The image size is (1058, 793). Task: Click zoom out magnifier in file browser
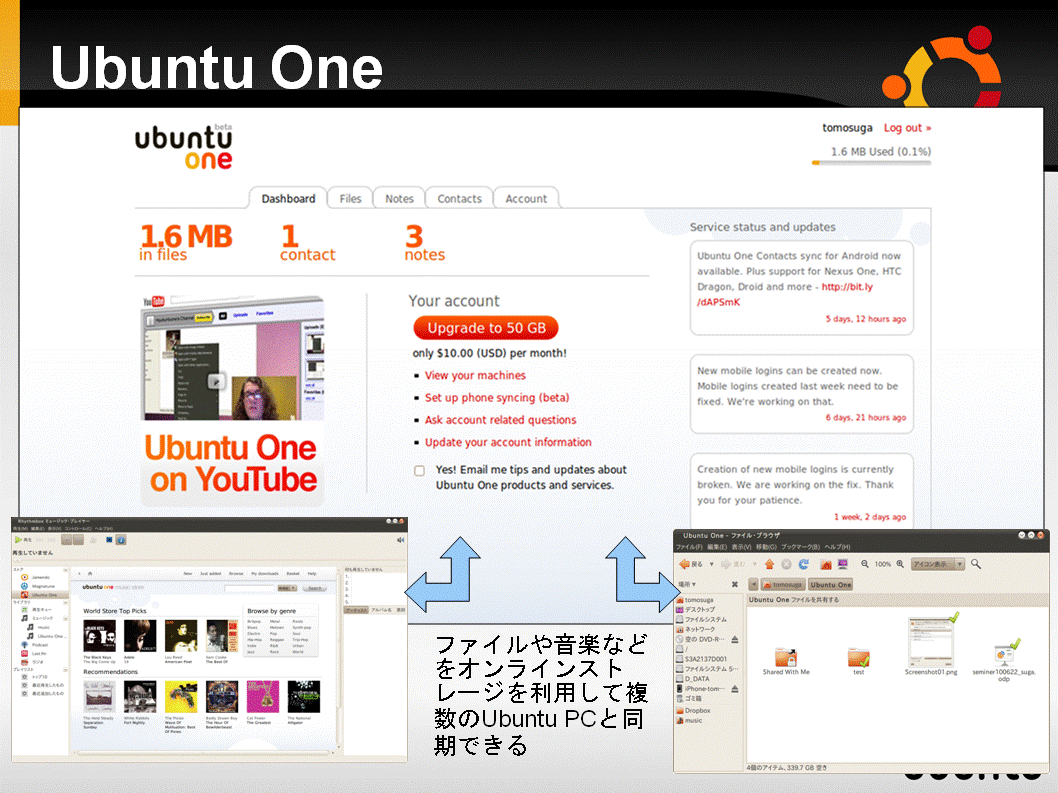[x=864, y=564]
